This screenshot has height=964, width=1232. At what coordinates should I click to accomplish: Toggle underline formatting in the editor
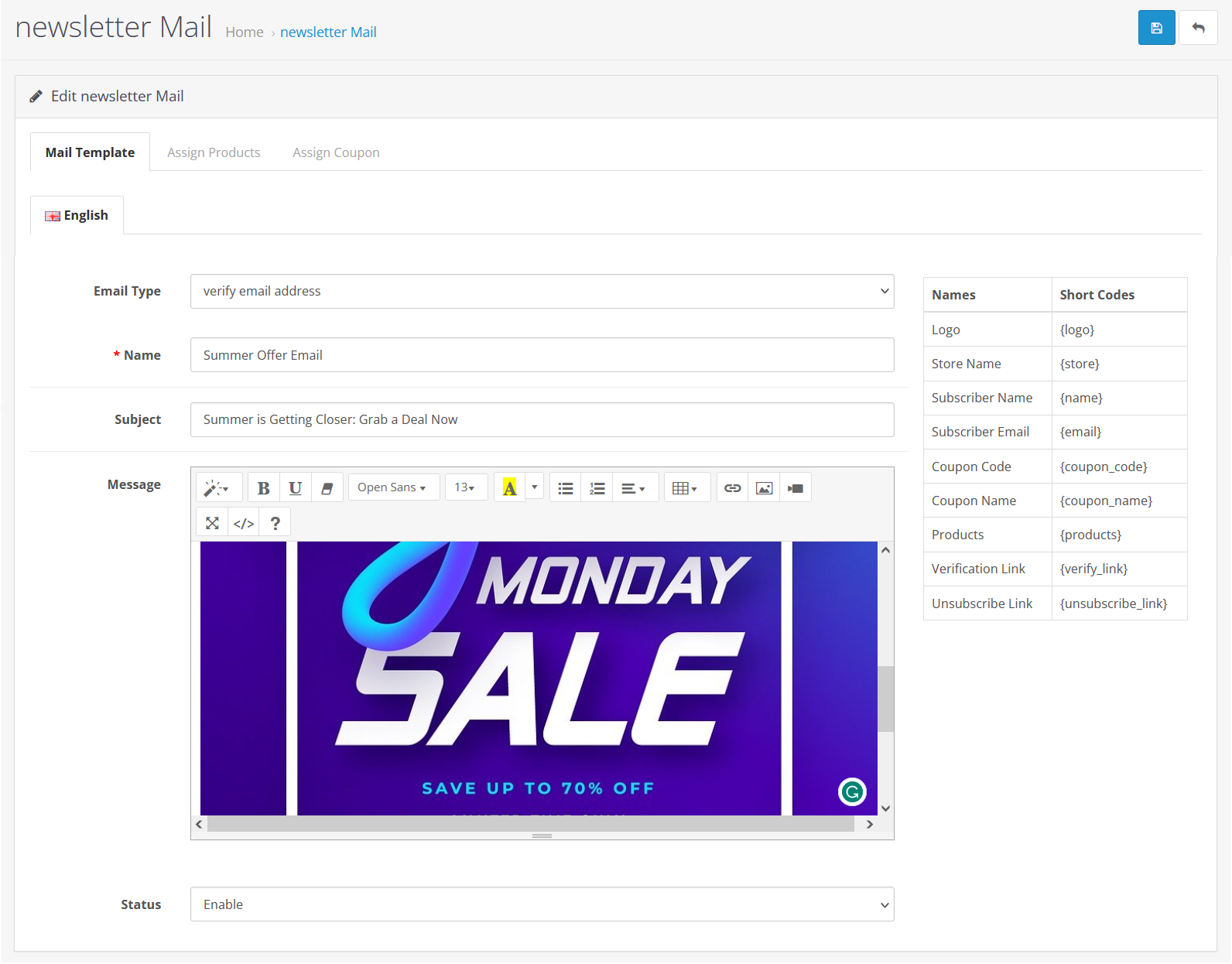click(295, 488)
